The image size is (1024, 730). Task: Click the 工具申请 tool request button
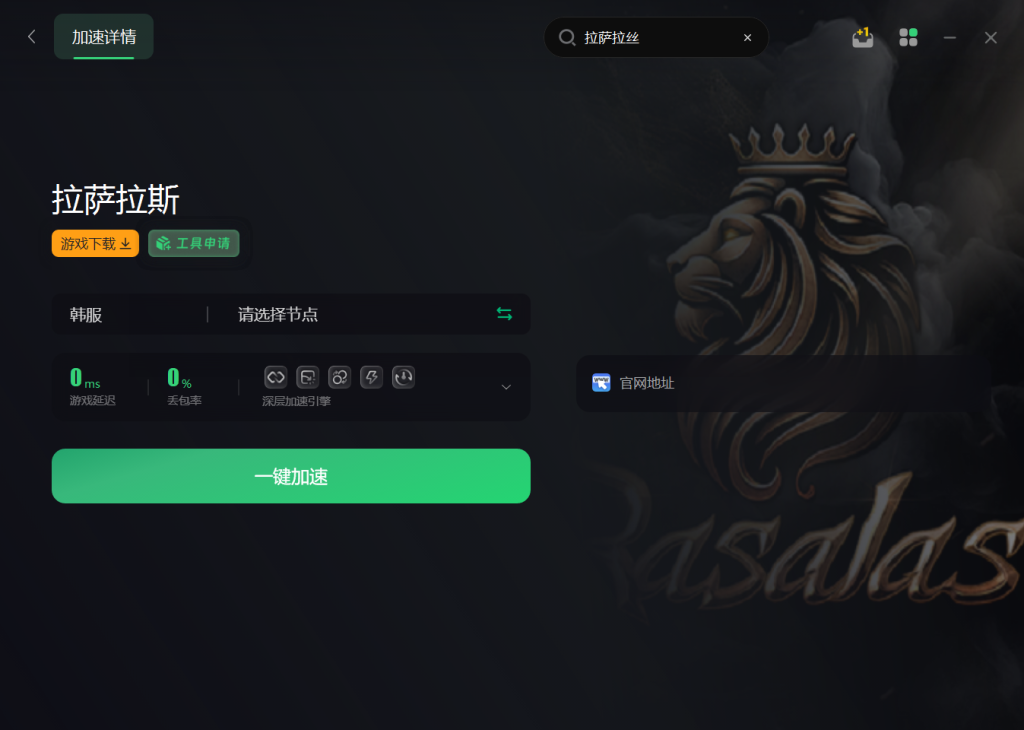click(x=194, y=244)
